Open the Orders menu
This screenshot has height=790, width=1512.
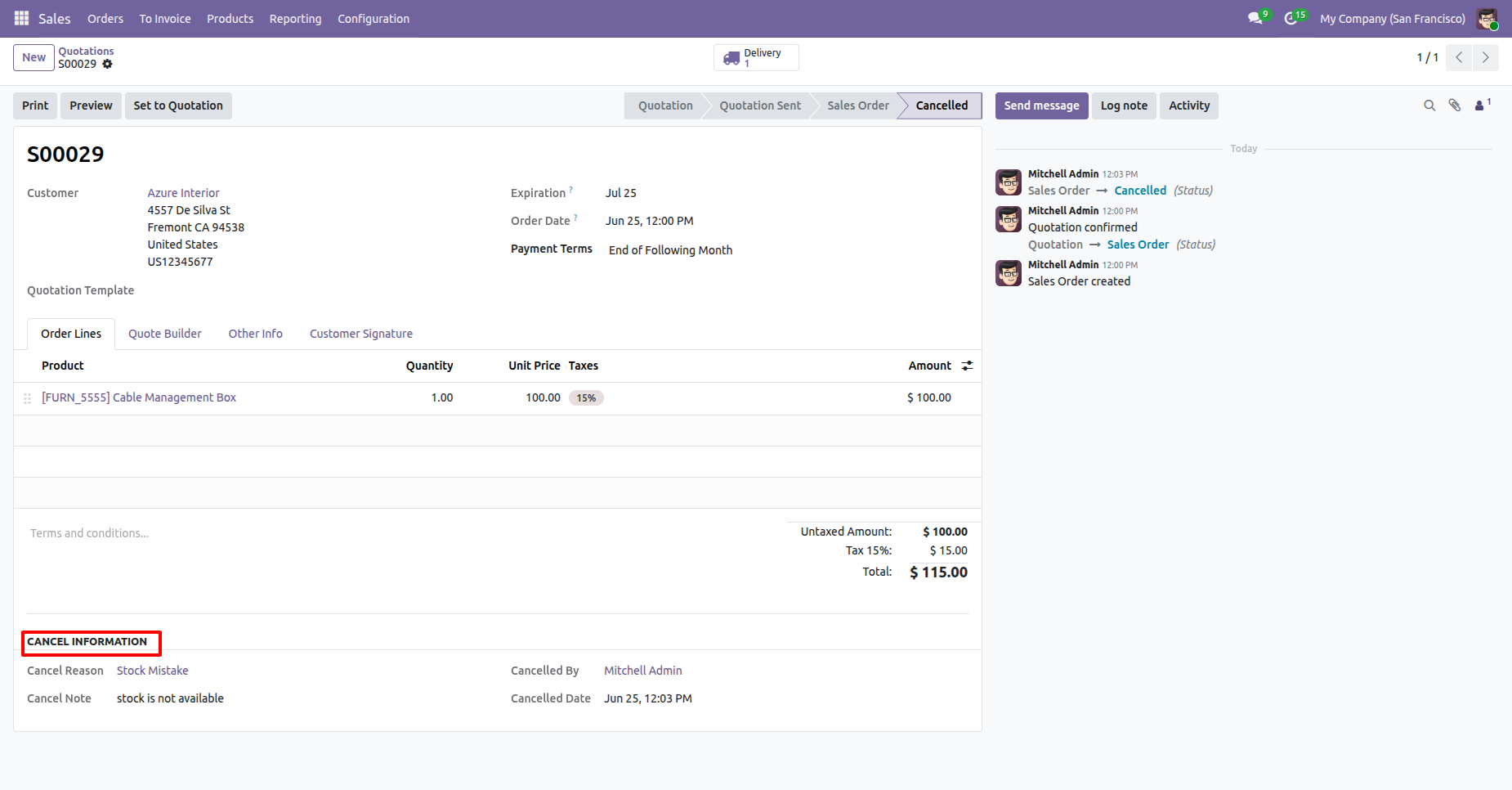(105, 18)
